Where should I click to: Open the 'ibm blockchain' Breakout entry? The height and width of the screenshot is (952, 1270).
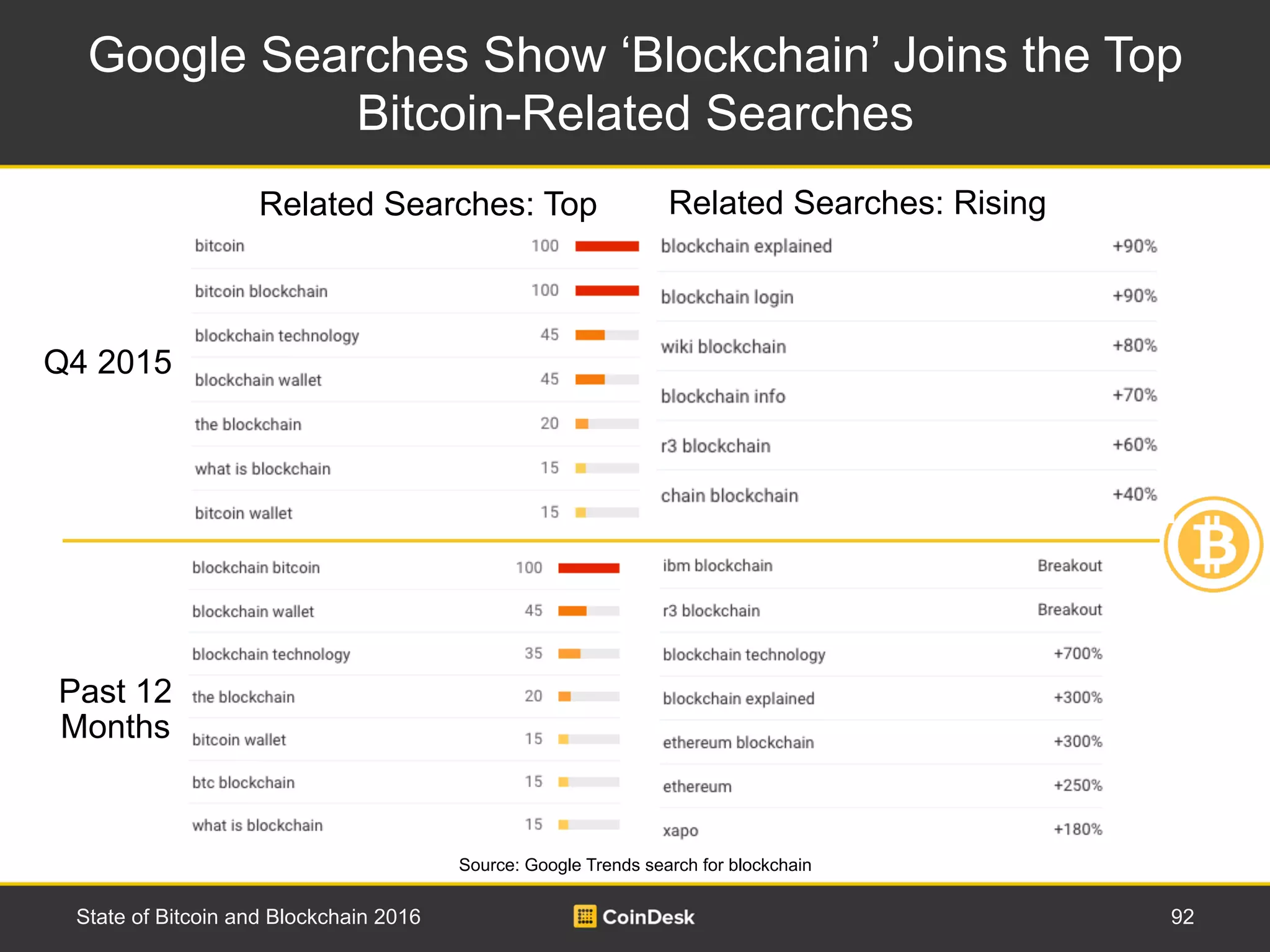(x=882, y=566)
